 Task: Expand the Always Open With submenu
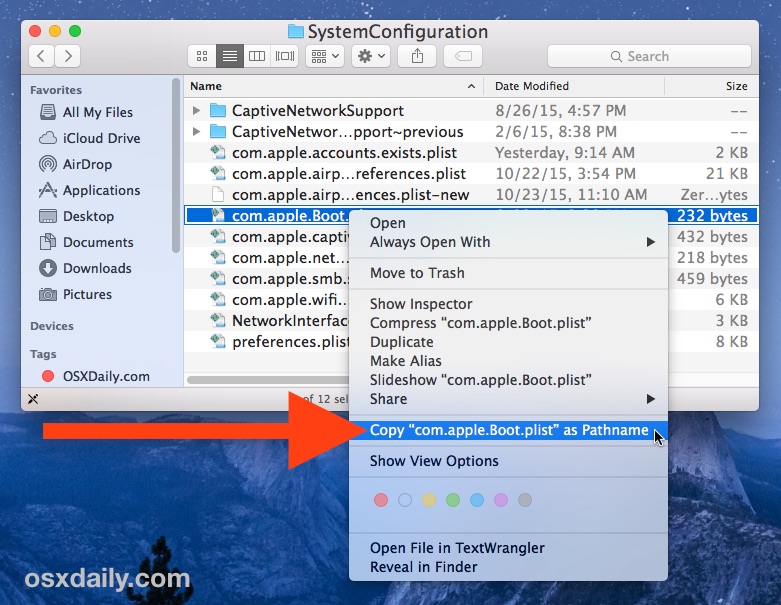[x=508, y=242]
